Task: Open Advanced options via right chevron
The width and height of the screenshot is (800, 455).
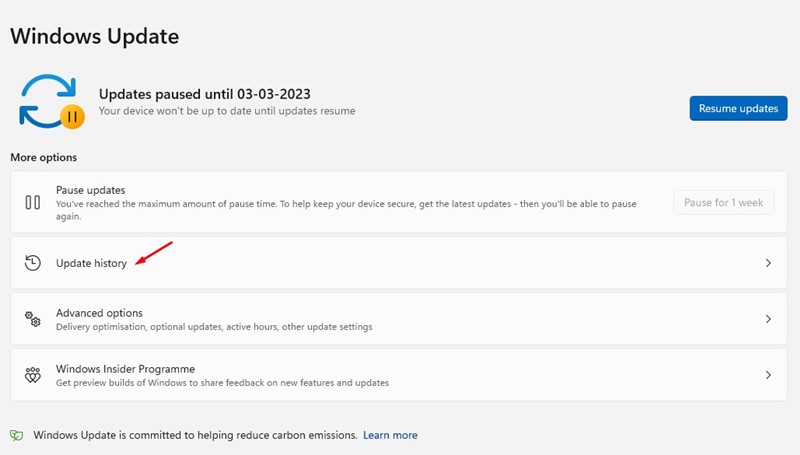Action: [x=768, y=319]
